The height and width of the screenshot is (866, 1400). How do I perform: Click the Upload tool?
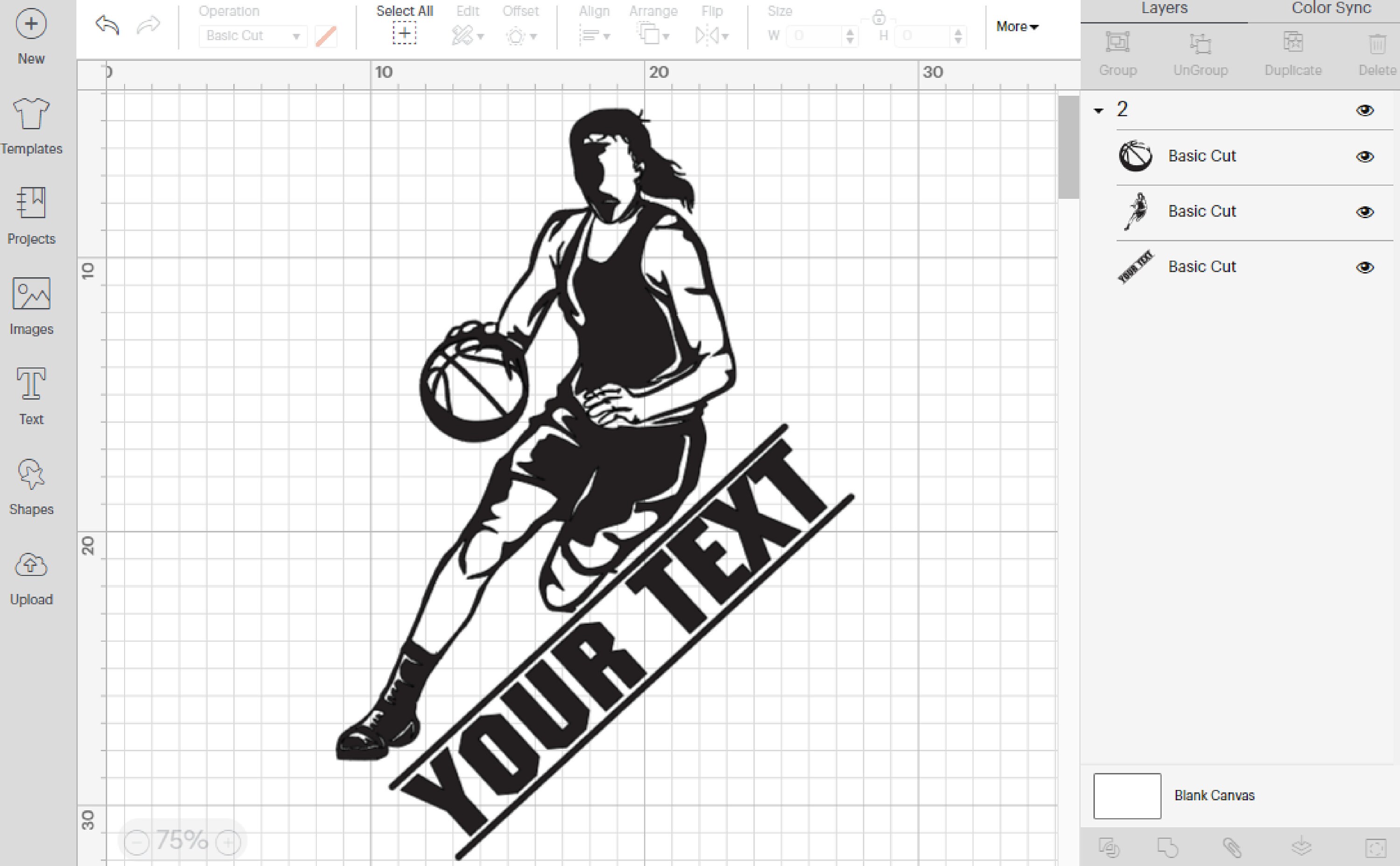pos(31,574)
